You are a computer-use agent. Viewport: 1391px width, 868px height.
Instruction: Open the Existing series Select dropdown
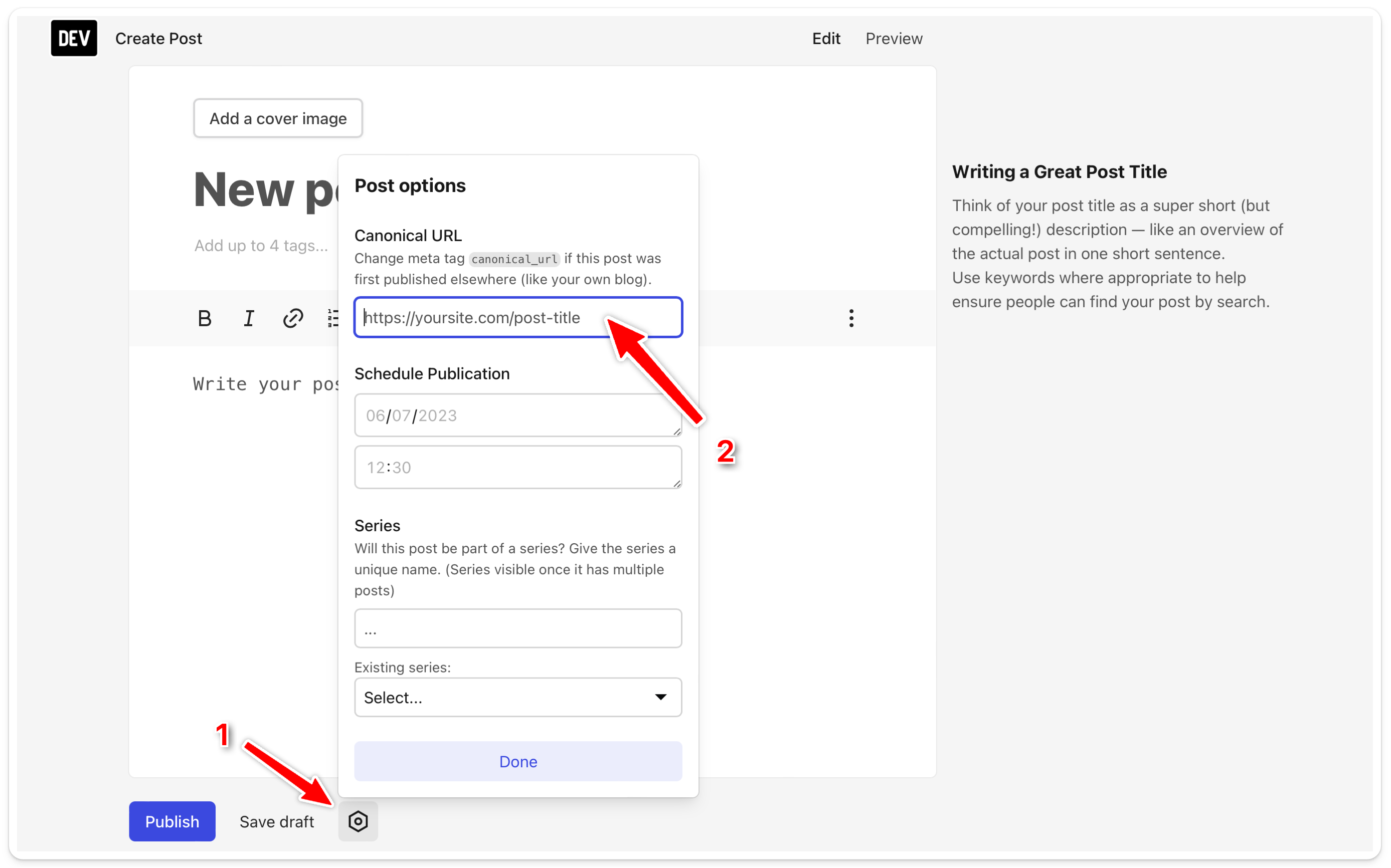(518, 697)
